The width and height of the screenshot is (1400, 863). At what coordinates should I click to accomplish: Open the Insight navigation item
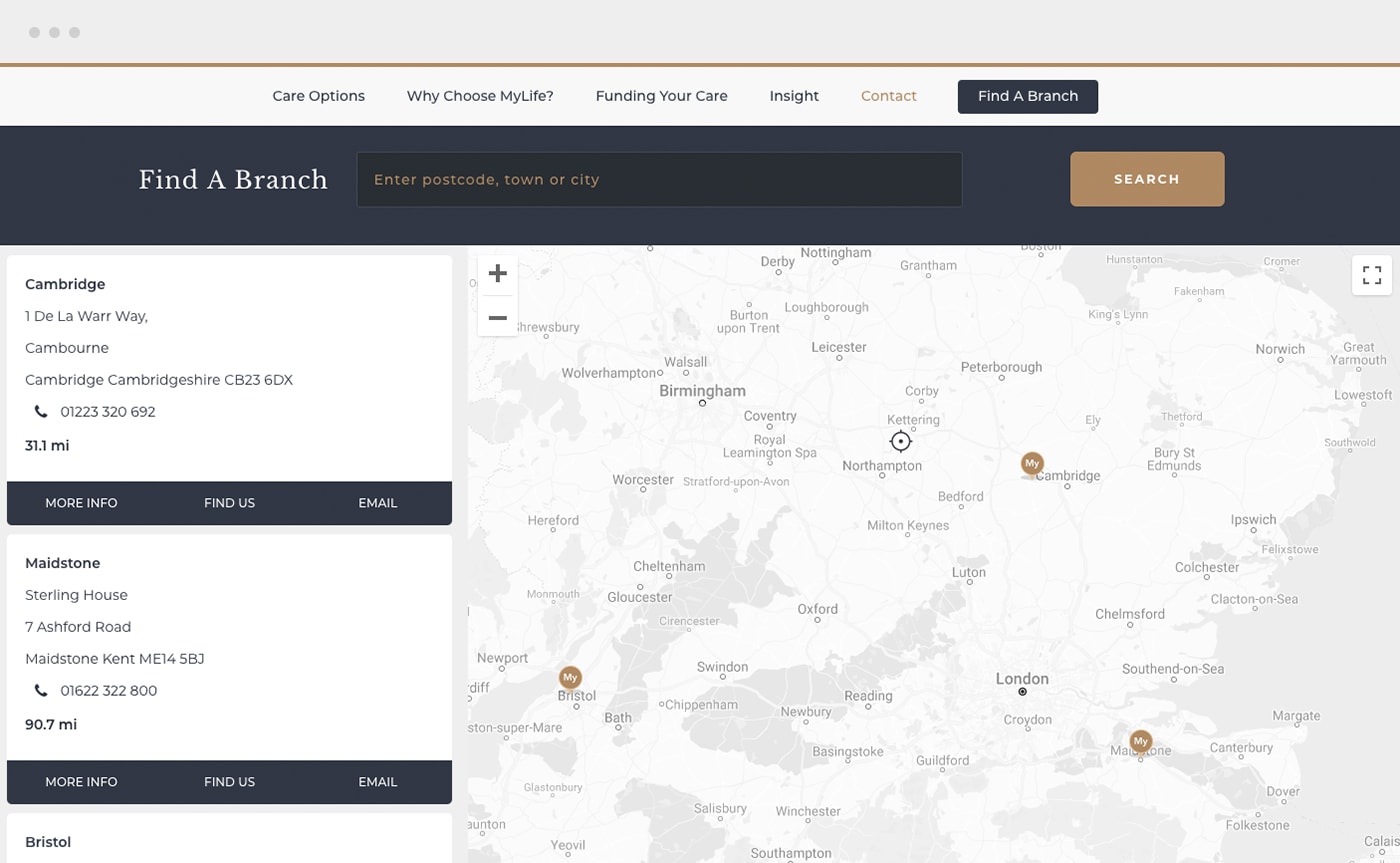(794, 96)
